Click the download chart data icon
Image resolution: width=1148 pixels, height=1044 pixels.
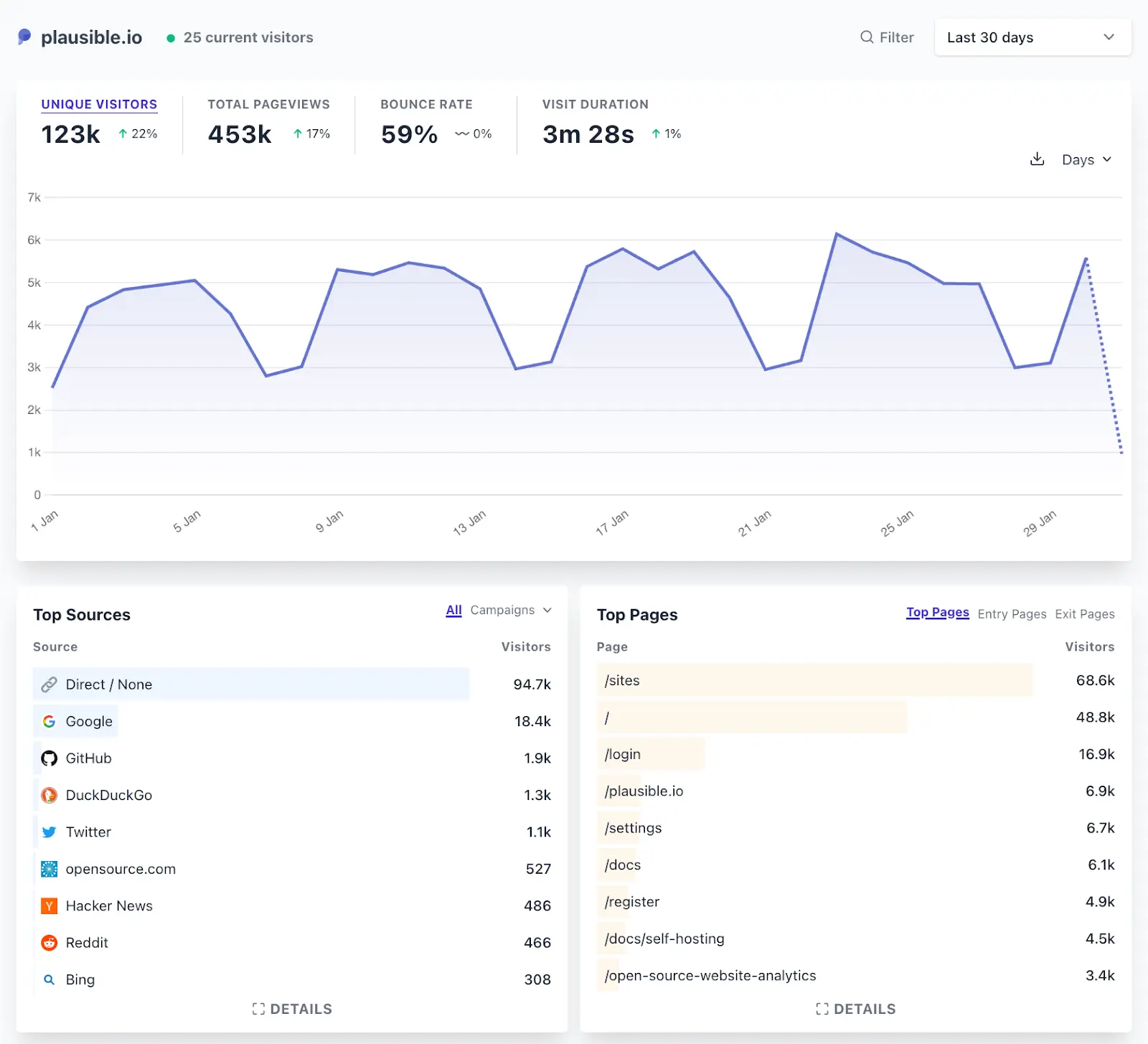click(x=1037, y=159)
